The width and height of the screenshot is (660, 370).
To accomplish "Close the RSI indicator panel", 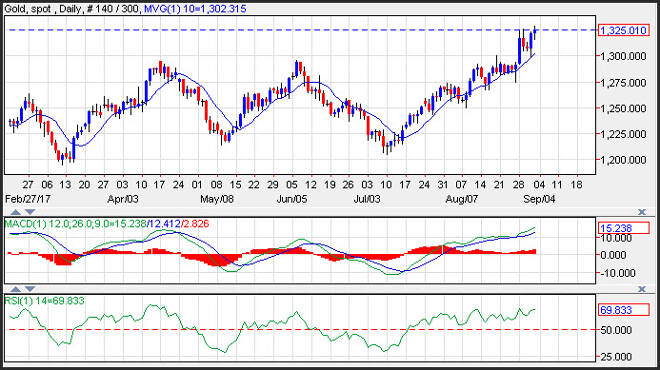I will coord(641,289).
